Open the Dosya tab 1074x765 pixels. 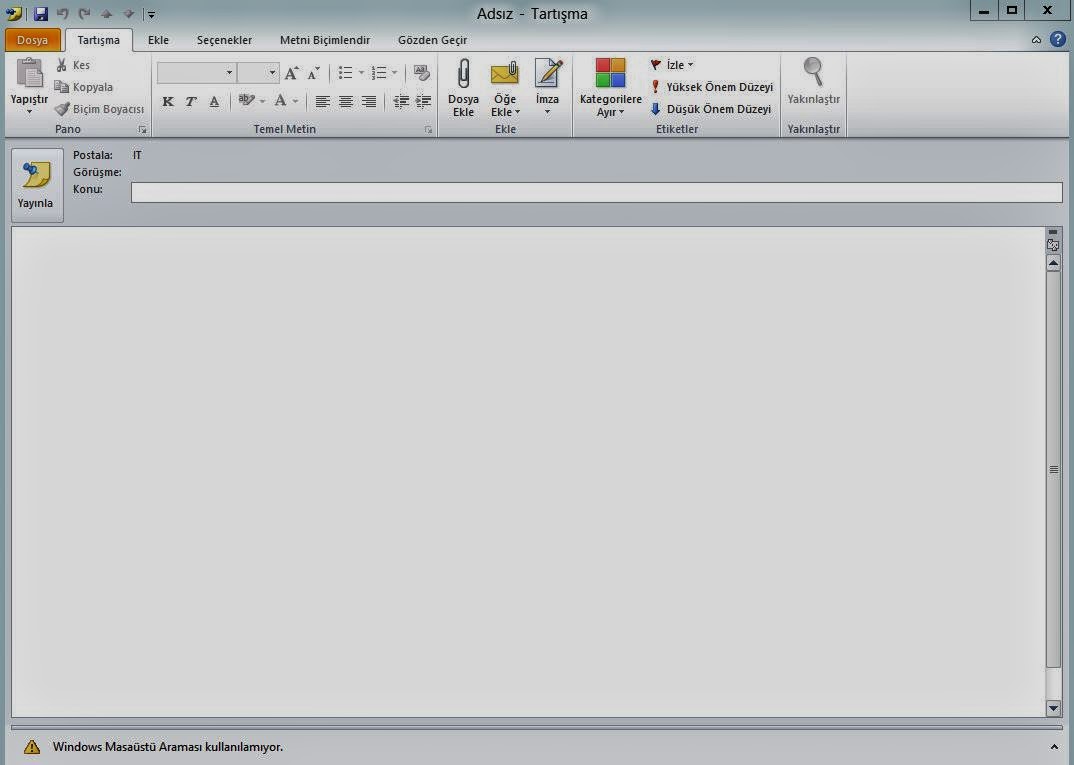click(32, 40)
